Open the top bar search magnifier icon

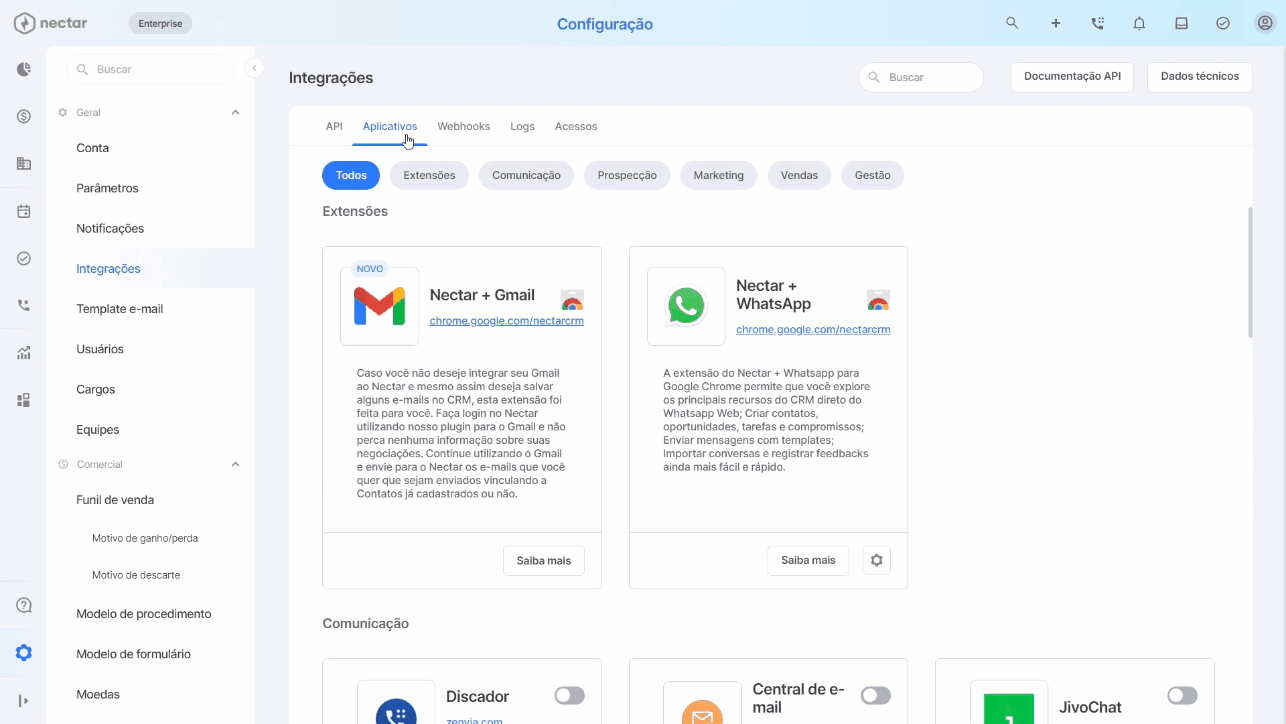(1012, 23)
